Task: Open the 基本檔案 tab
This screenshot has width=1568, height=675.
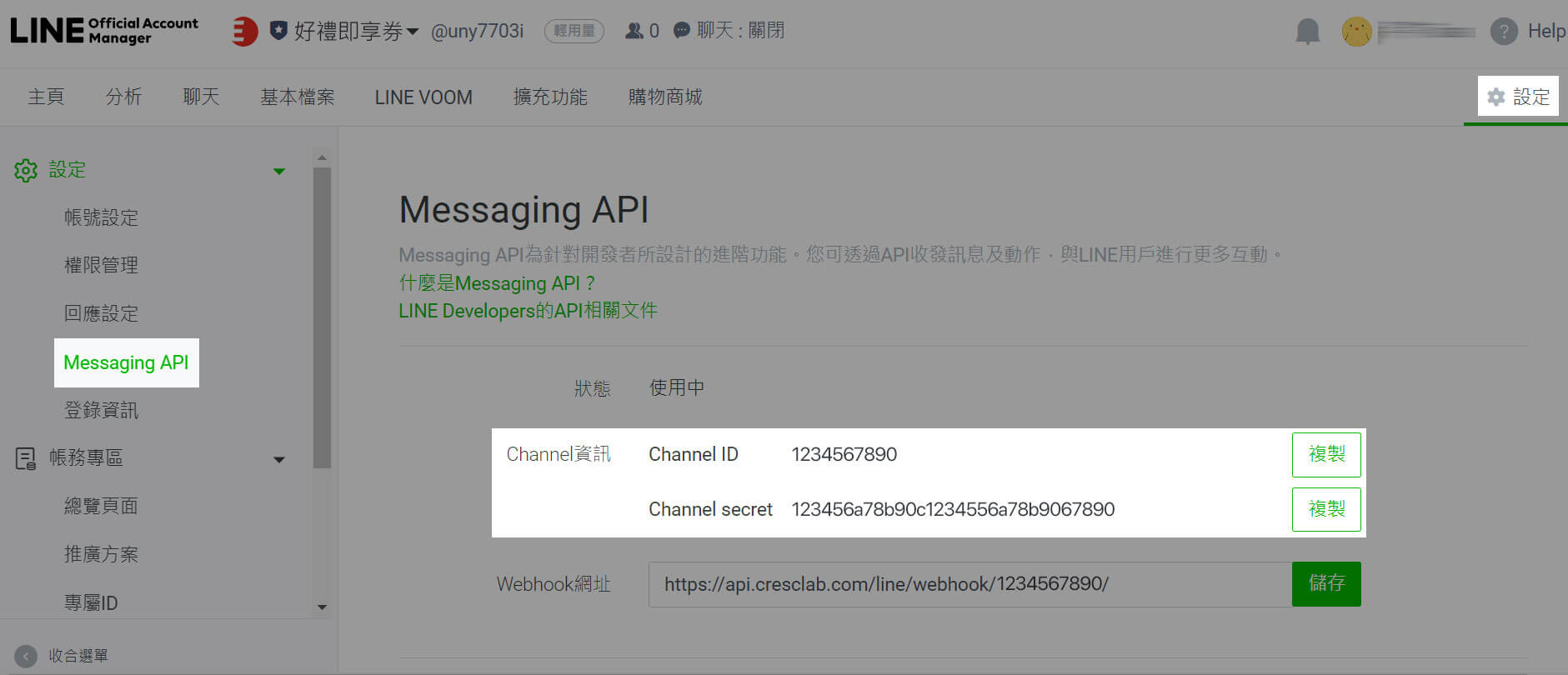Action: pyautogui.click(x=298, y=97)
